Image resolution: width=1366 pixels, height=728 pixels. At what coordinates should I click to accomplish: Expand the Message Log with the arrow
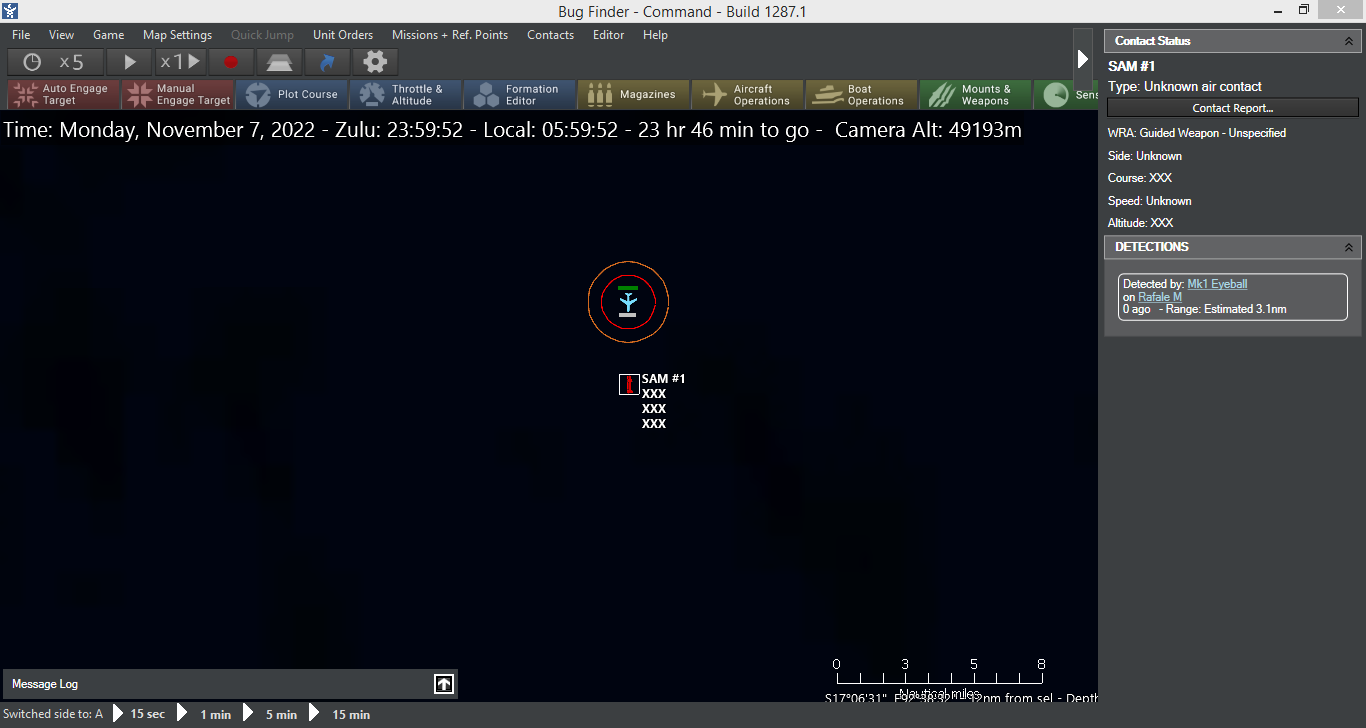click(443, 684)
